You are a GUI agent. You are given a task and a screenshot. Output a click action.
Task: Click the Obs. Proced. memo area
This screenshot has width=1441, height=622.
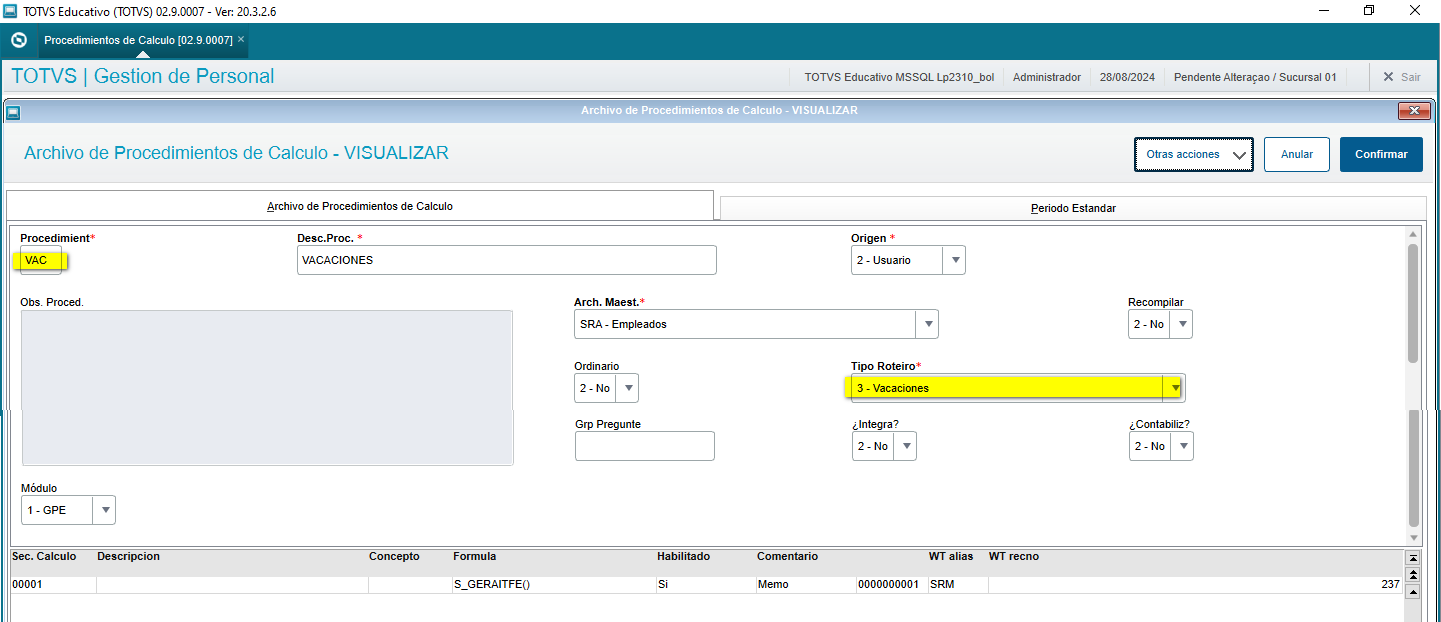click(x=266, y=388)
